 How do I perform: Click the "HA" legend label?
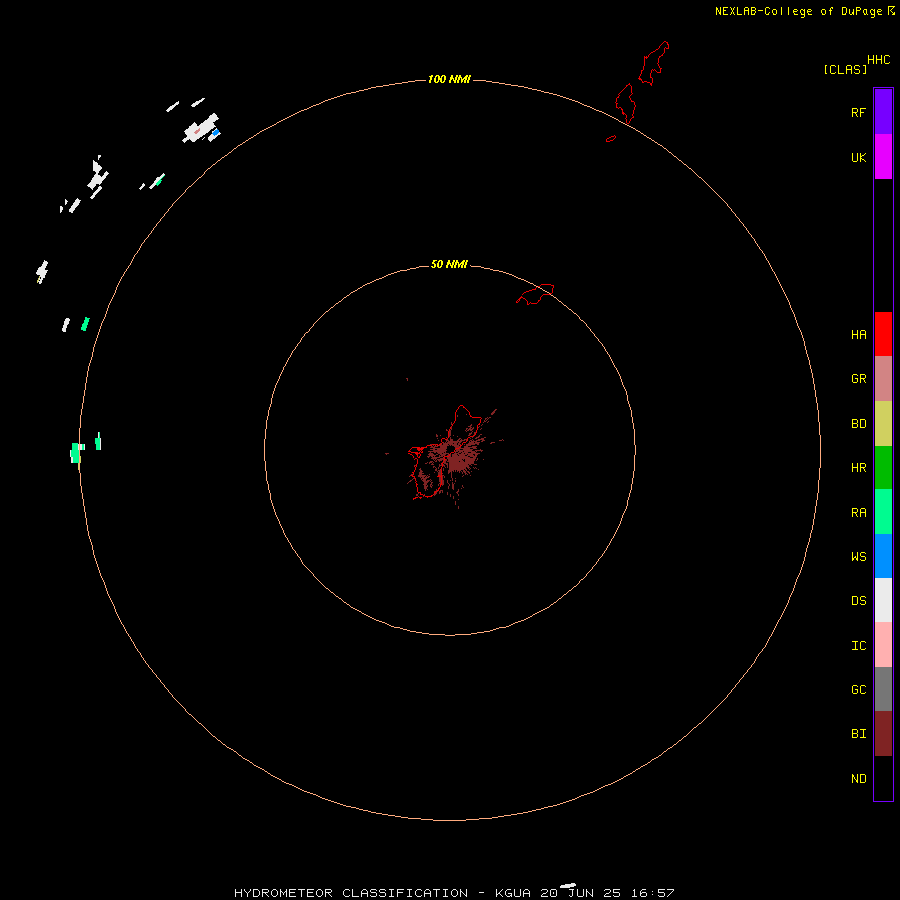tap(859, 335)
